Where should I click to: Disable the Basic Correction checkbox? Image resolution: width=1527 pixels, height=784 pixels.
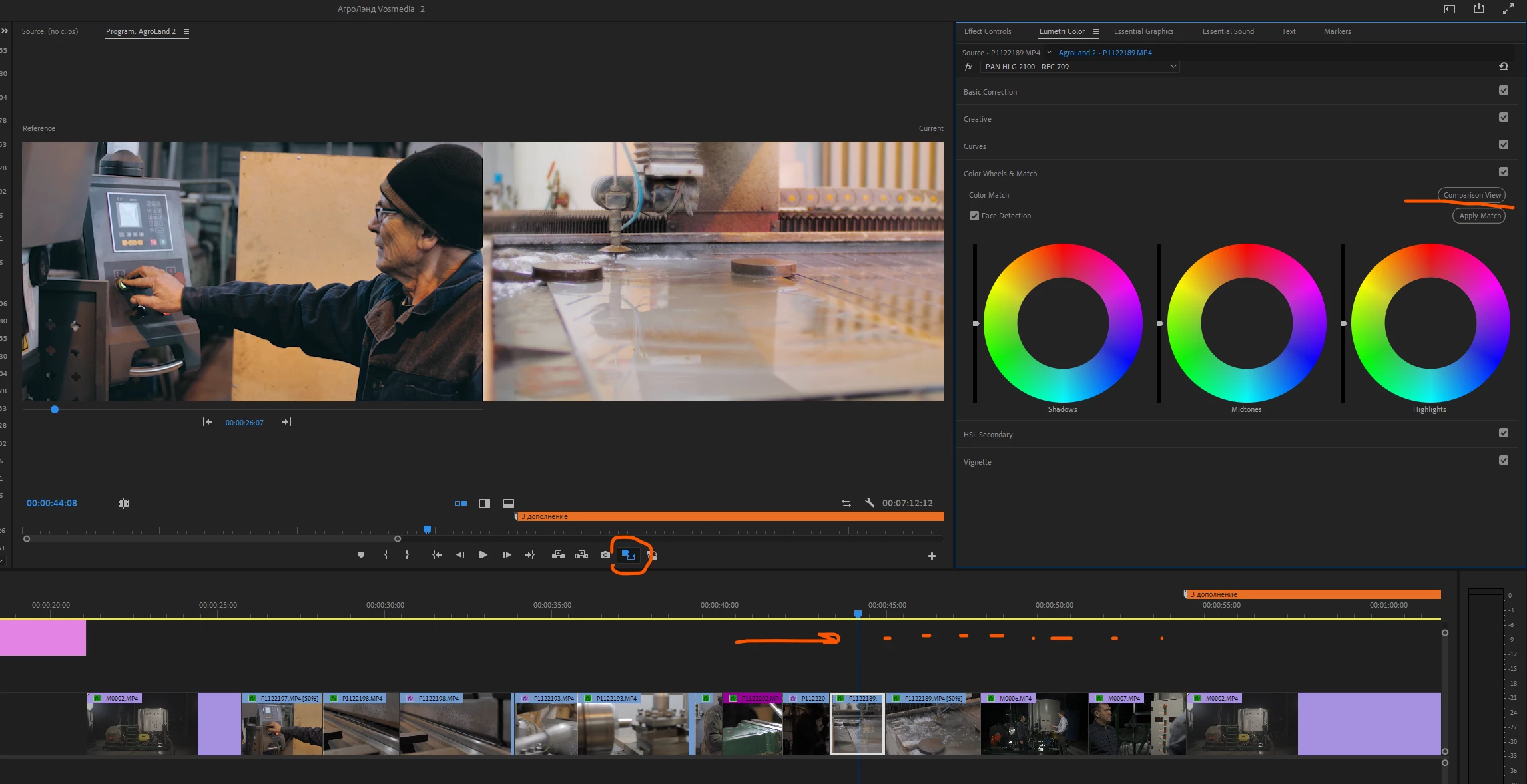[1503, 91]
